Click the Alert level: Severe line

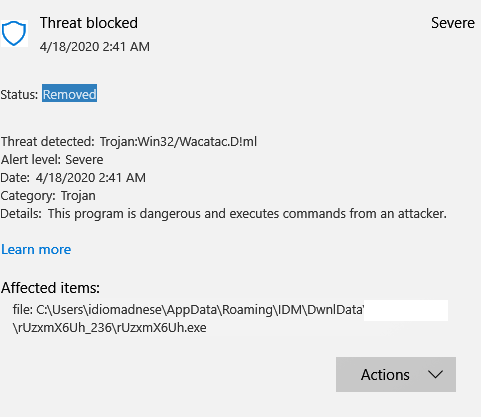coord(52,160)
